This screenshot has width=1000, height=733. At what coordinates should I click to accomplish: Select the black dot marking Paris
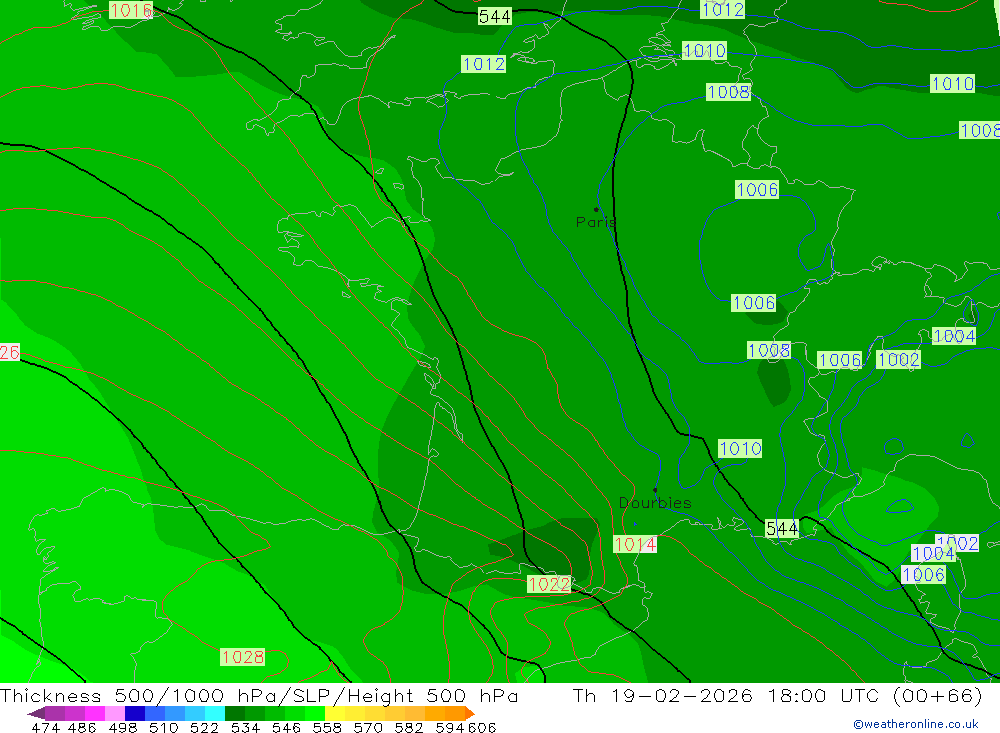(x=596, y=209)
